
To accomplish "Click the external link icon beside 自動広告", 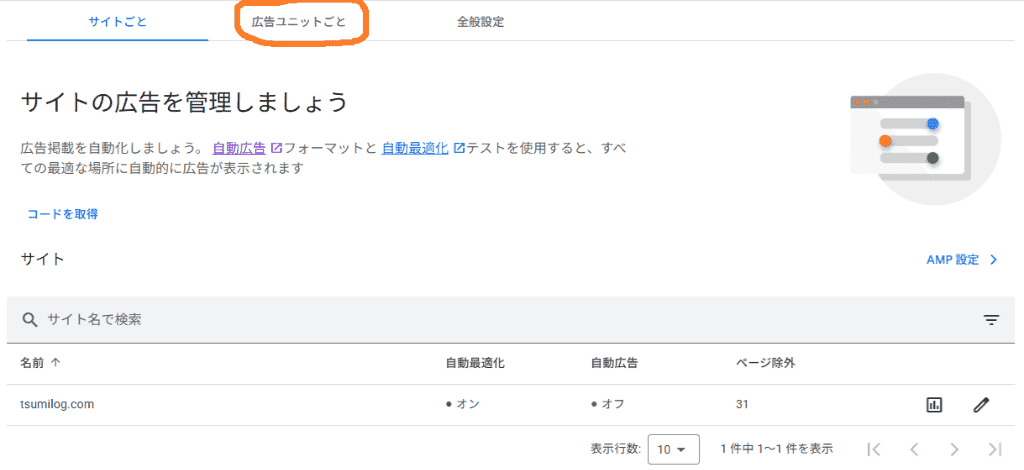I will (x=276, y=148).
